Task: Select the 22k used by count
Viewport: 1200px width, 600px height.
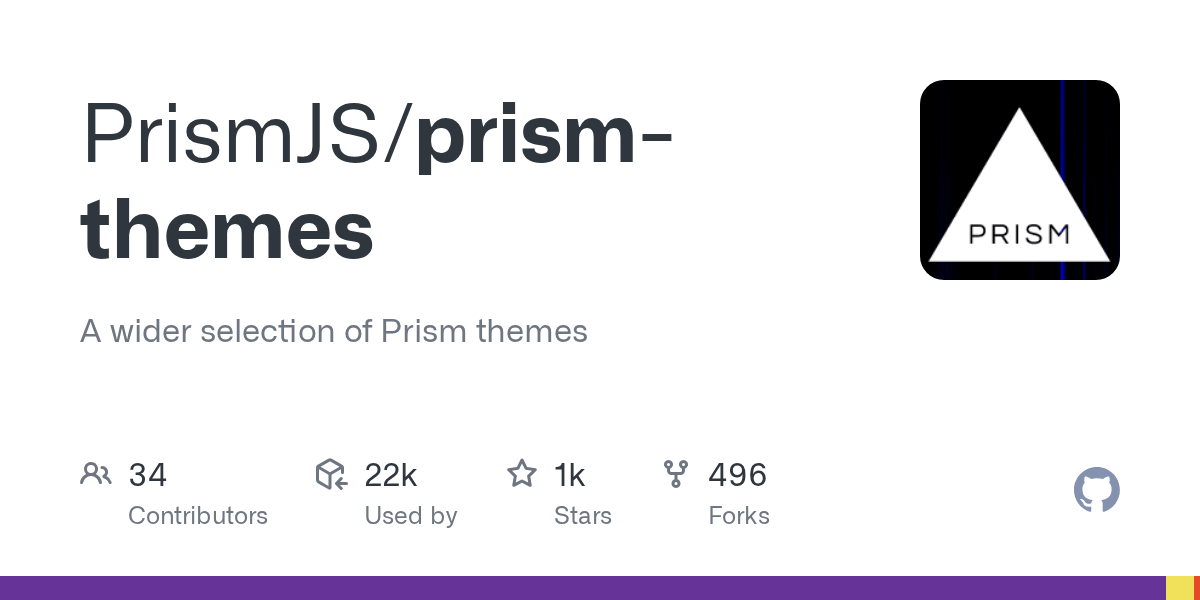Action: 391,474
